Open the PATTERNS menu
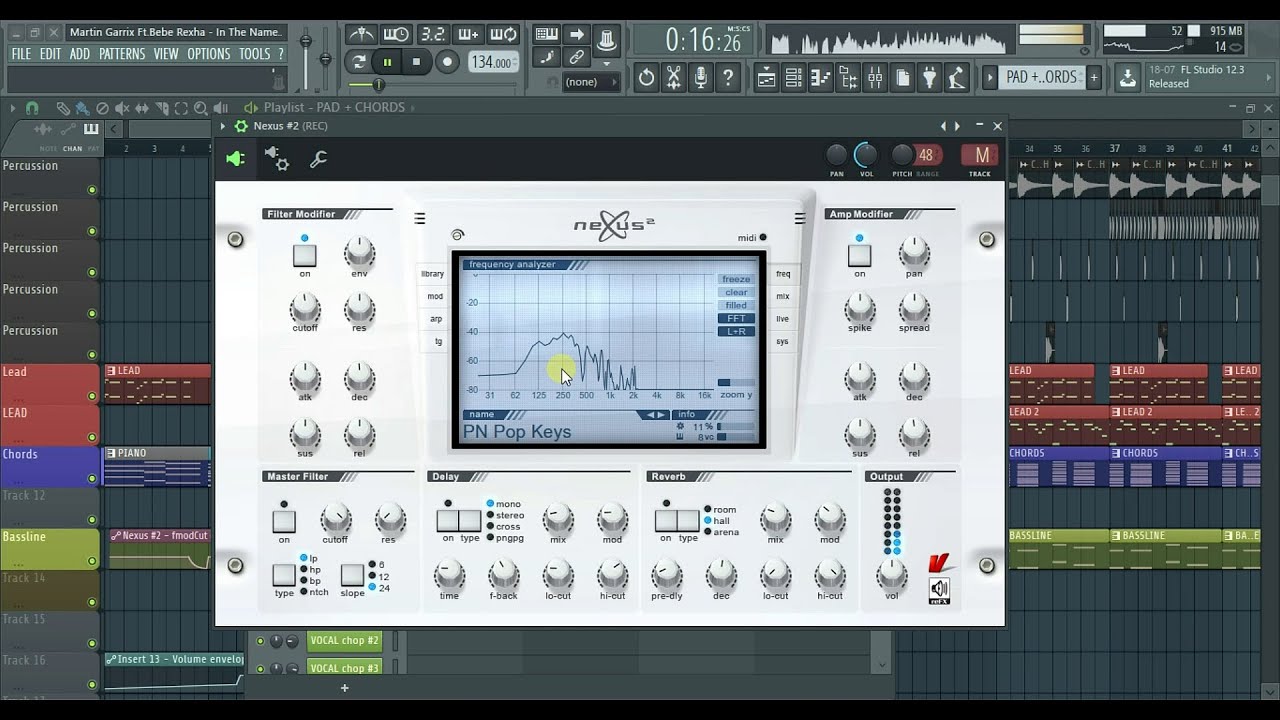1280x720 pixels. click(x=122, y=54)
